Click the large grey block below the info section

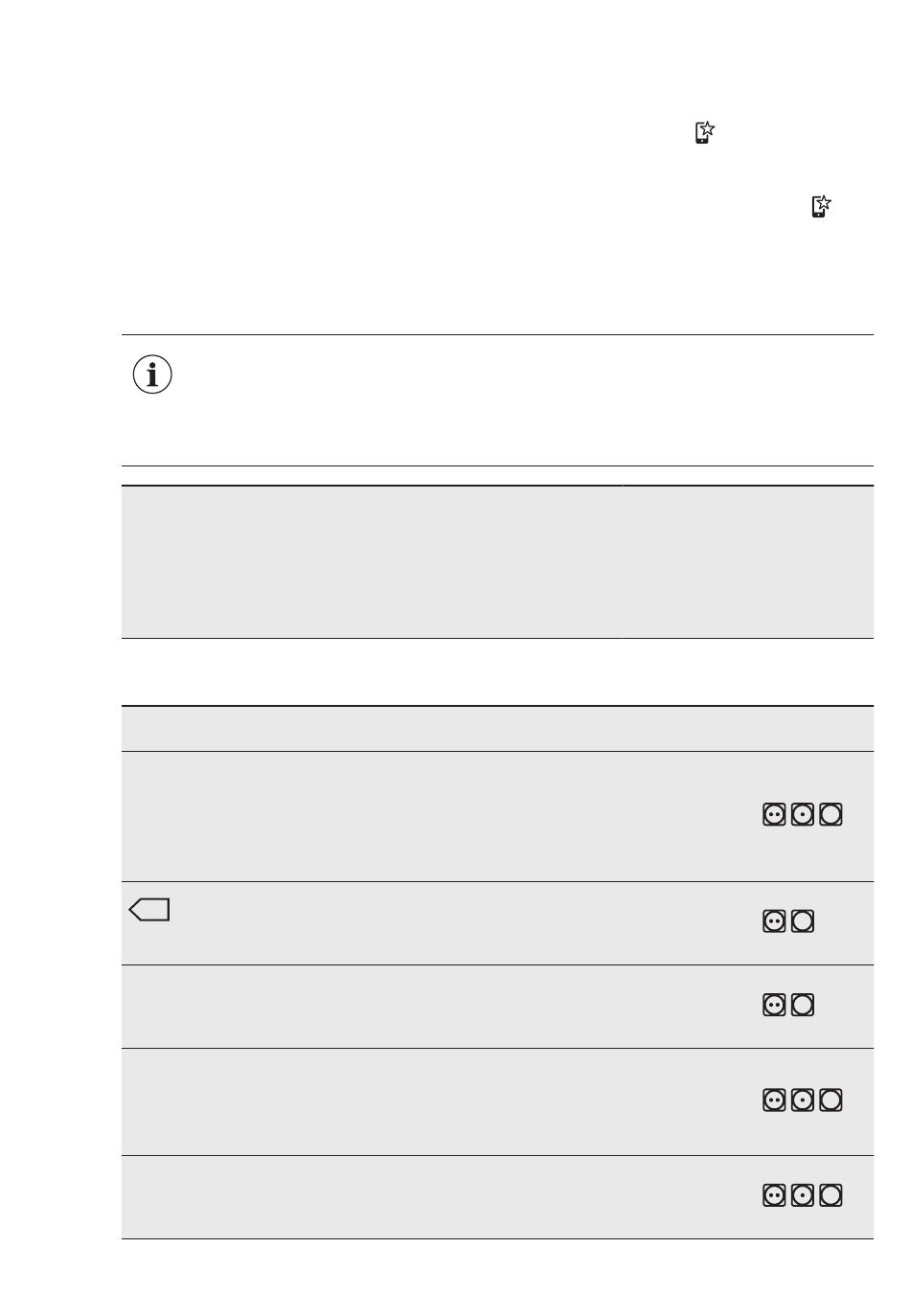pyautogui.click(x=497, y=561)
